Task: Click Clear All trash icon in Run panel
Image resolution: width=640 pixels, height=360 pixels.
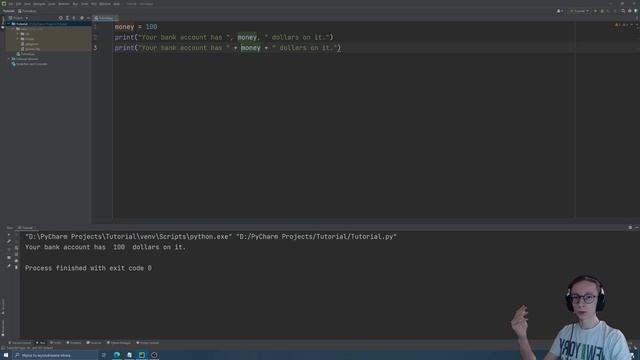Action: tap(16, 267)
